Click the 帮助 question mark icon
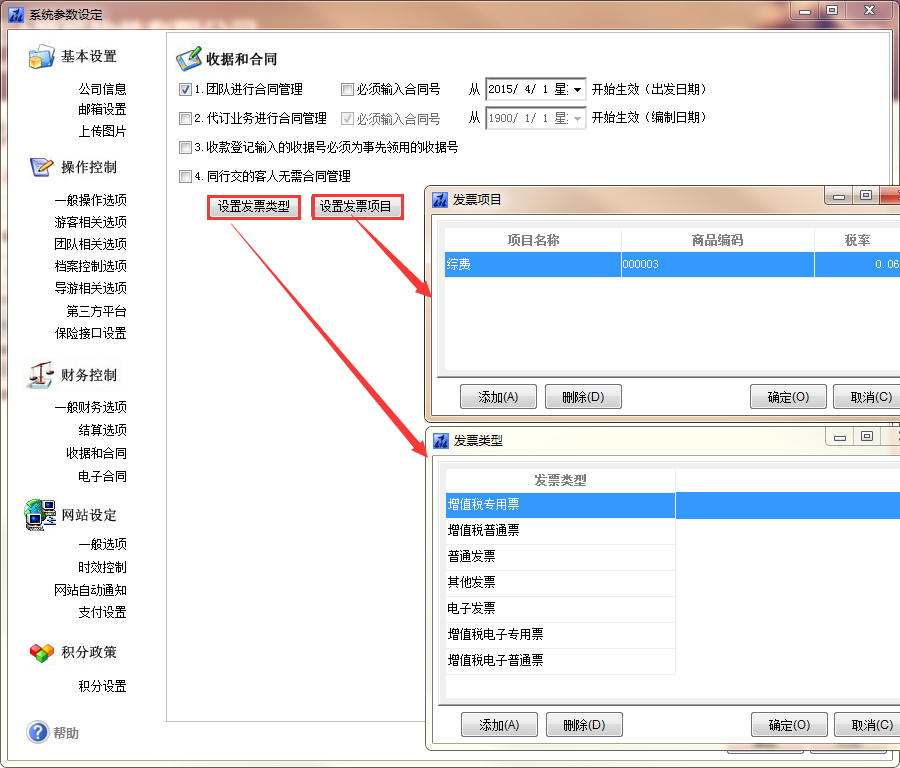Screen dimensions: 900x768 click(38, 733)
